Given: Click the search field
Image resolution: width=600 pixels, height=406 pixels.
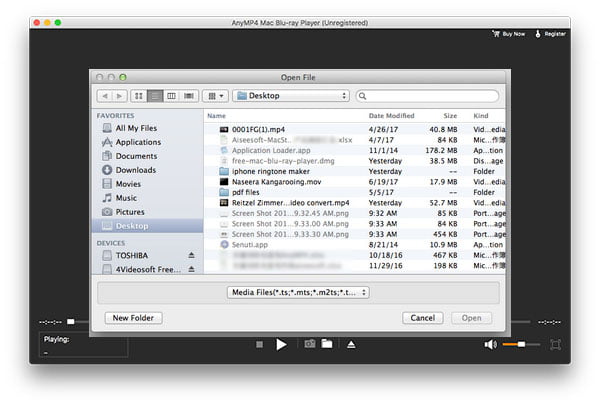Looking at the screenshot, I should (x=427, y=96).
